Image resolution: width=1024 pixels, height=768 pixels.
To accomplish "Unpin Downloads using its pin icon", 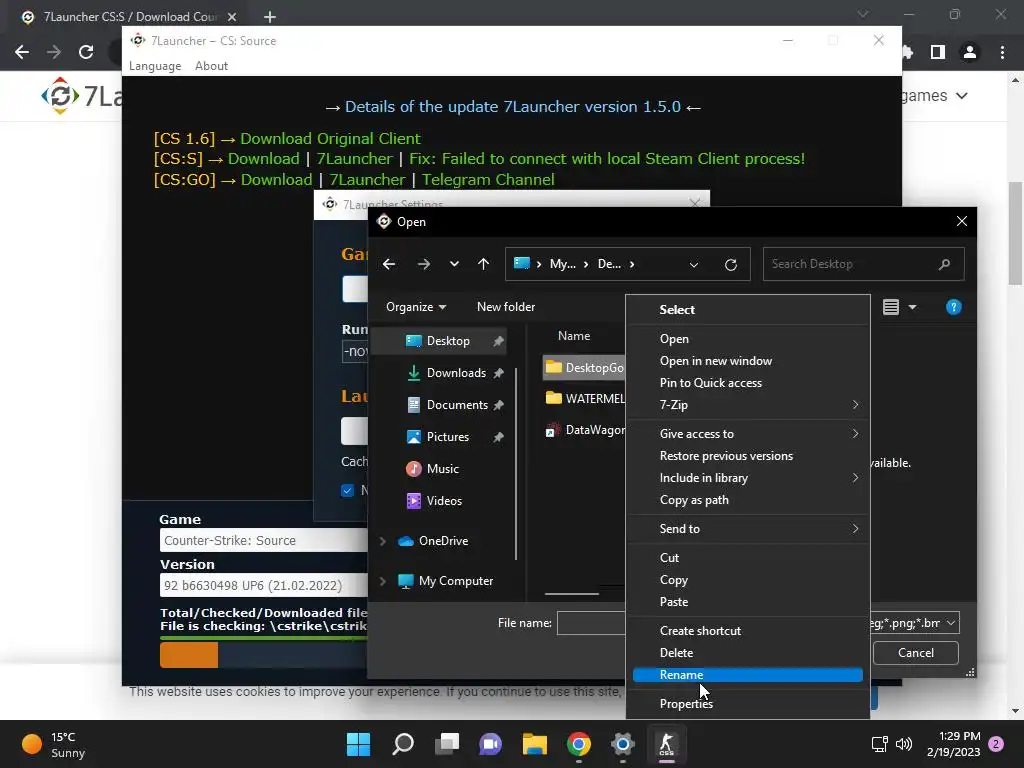I will click(x=498, y=373).
